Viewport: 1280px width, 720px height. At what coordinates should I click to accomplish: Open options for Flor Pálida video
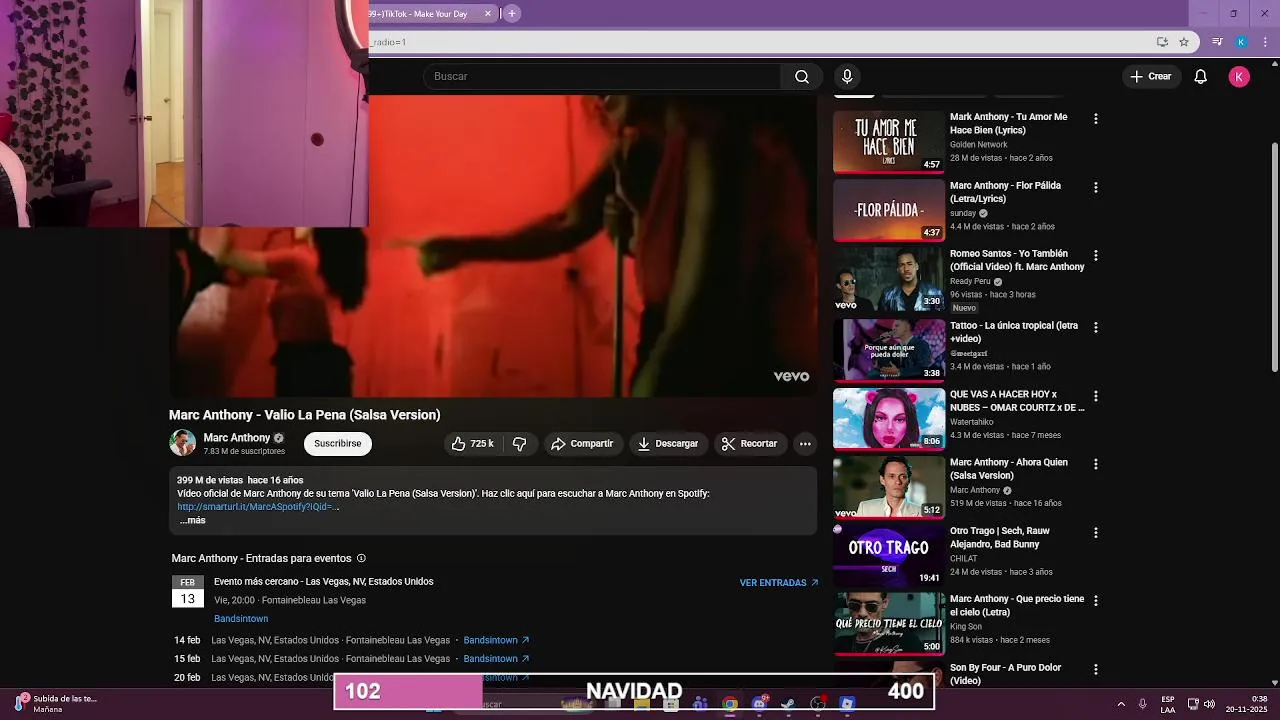(x=1096, y=188)
